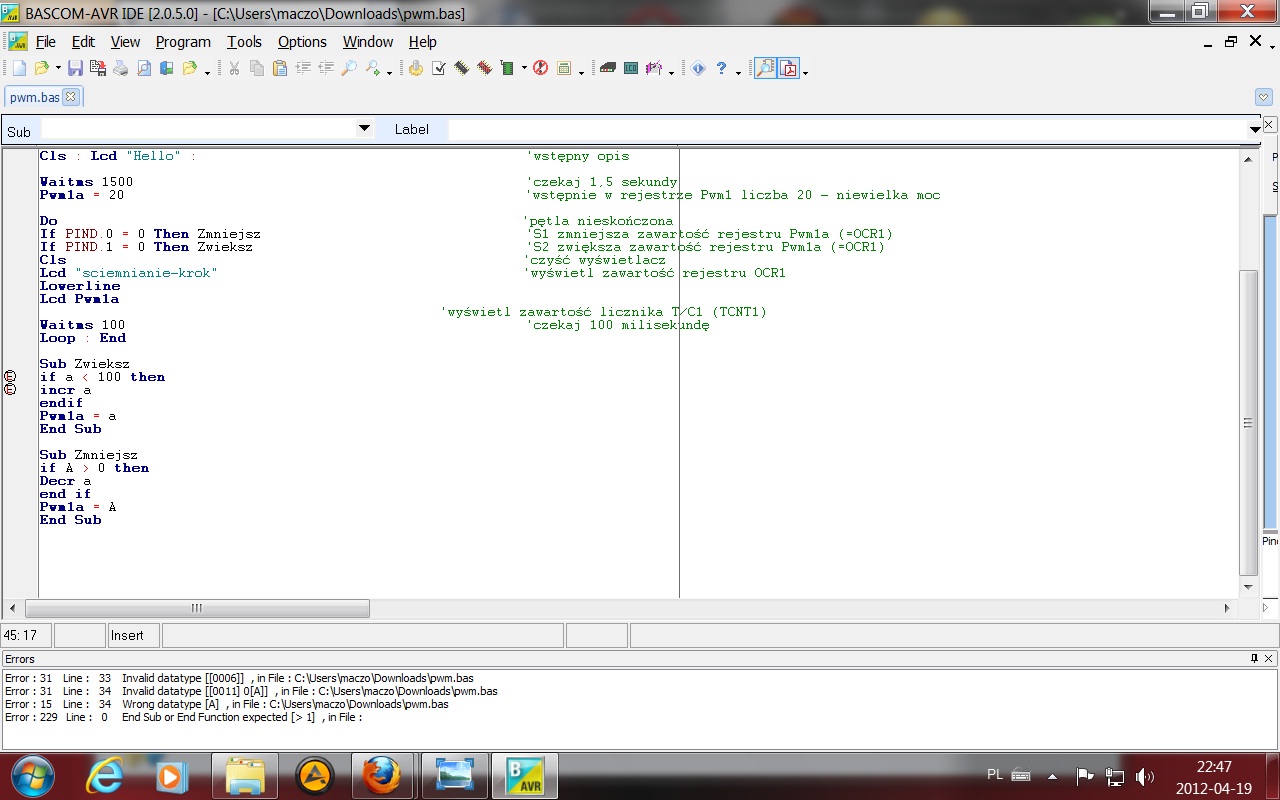Expand the Sub dropdown list
1280x800 pixels.
[364, 129]
